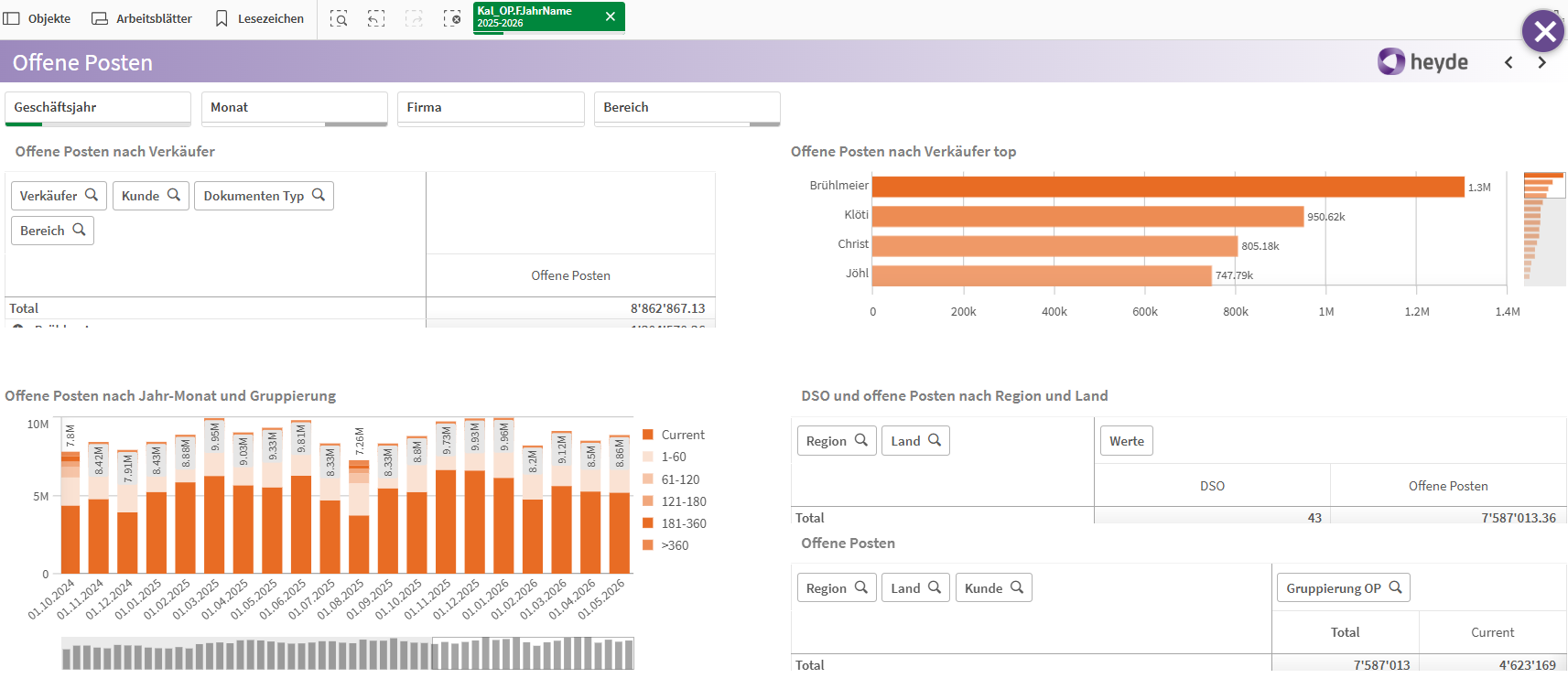The image size is (1568, 678).
Task: Go to the previous sheet arrow
Action: pos(1509,62)
